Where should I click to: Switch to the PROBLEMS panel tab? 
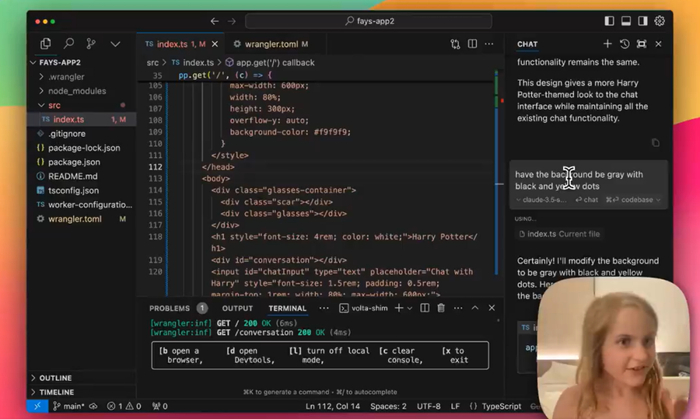coord(169,308)
